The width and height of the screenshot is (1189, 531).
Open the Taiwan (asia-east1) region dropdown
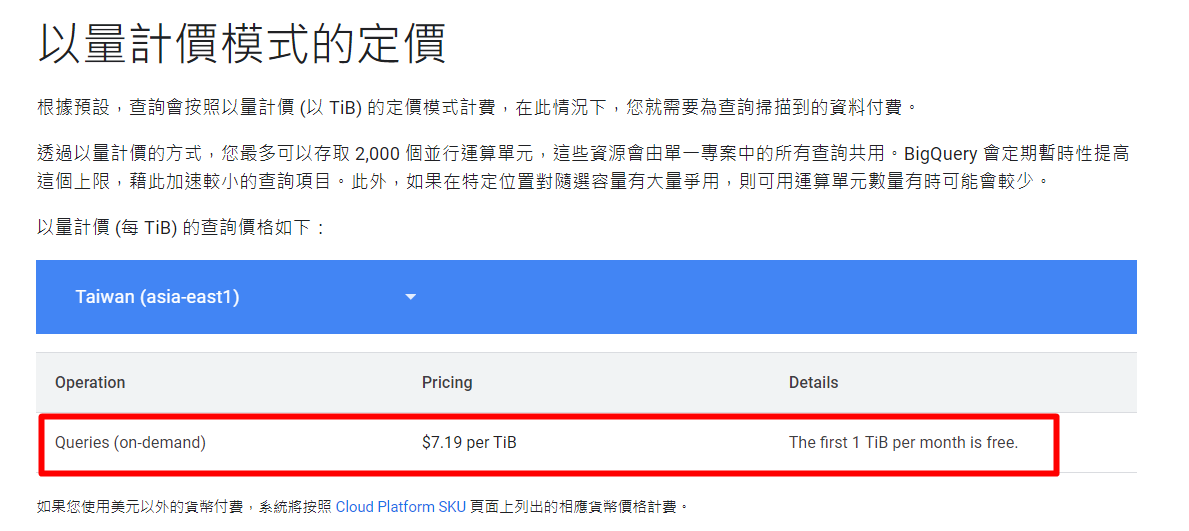[x=246, y=297]
